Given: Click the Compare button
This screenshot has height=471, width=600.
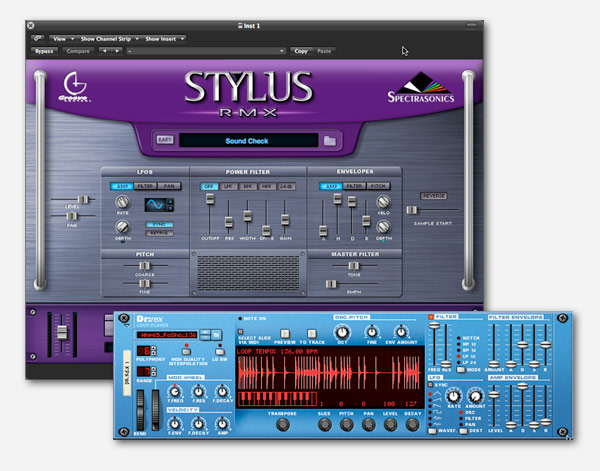Looking at the screenshot, I should pyautogui.click(x=78, y=51).
